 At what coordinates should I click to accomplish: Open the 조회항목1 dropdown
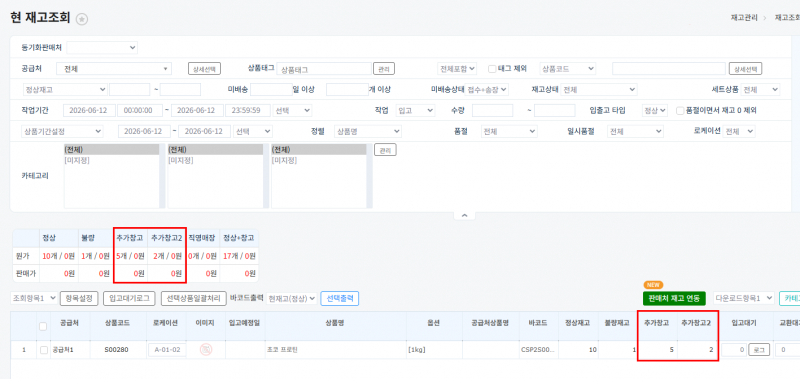[x=34, y=298]
